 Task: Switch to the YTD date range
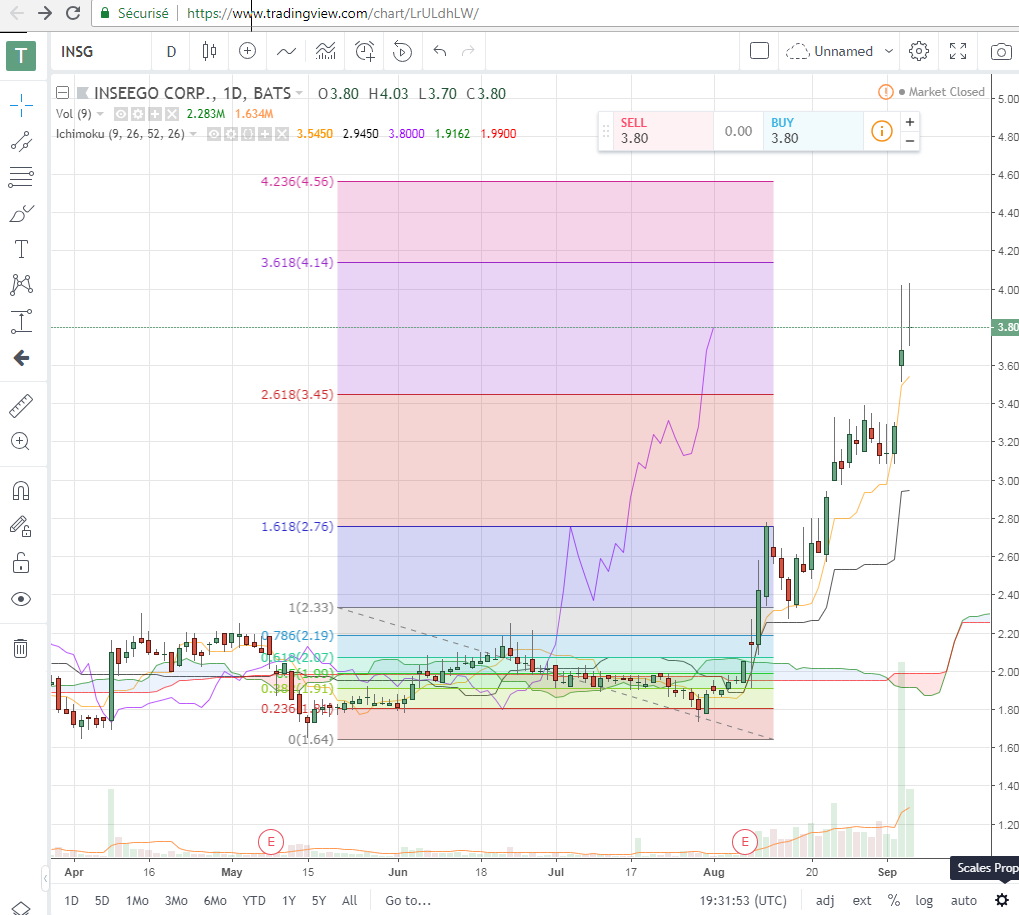[253, 901]
